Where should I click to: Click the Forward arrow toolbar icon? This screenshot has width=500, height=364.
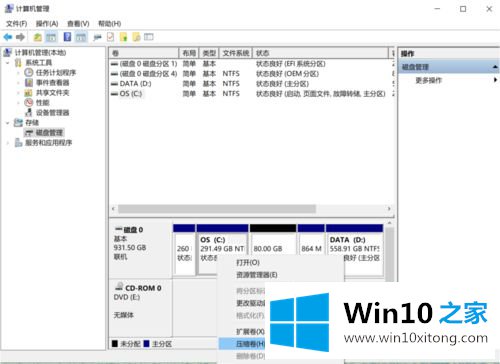click(x=20, y=37)
